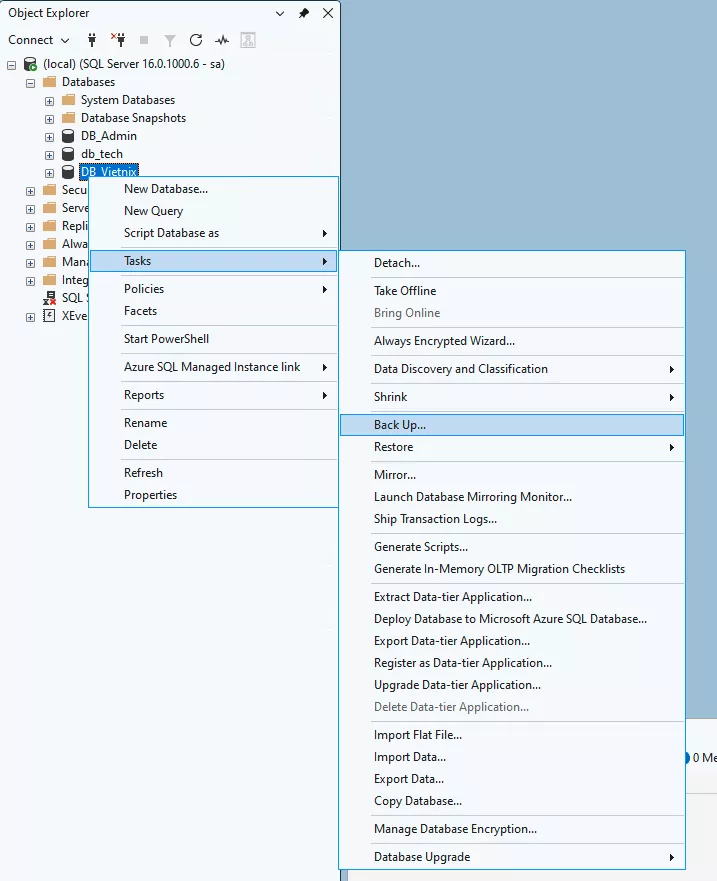Choose Import Data...
Viewport: 717px width, 881px height.
[x=512, y=757]
